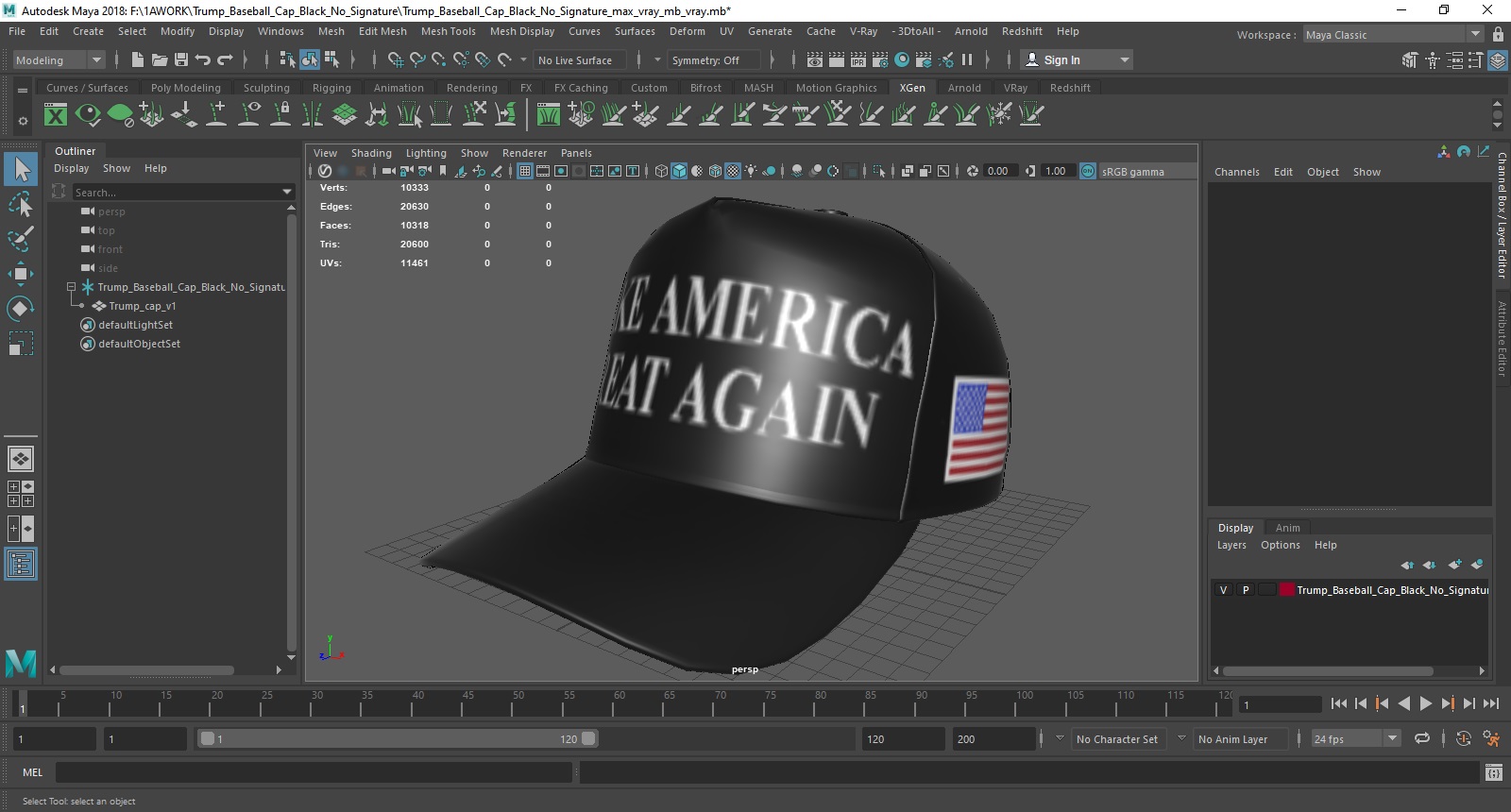Click the red layer color swatch
The width and height of the screenshot is (1511, 812).
point(1287,589)
